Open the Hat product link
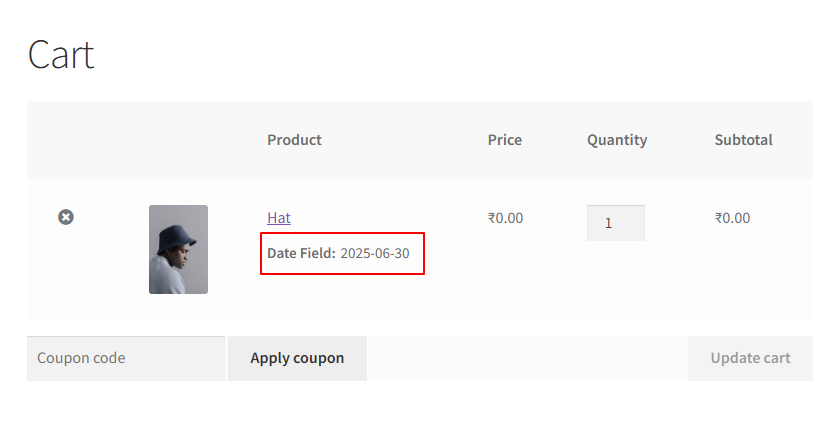This screenshot has width=836, height=444. [279, 218]
